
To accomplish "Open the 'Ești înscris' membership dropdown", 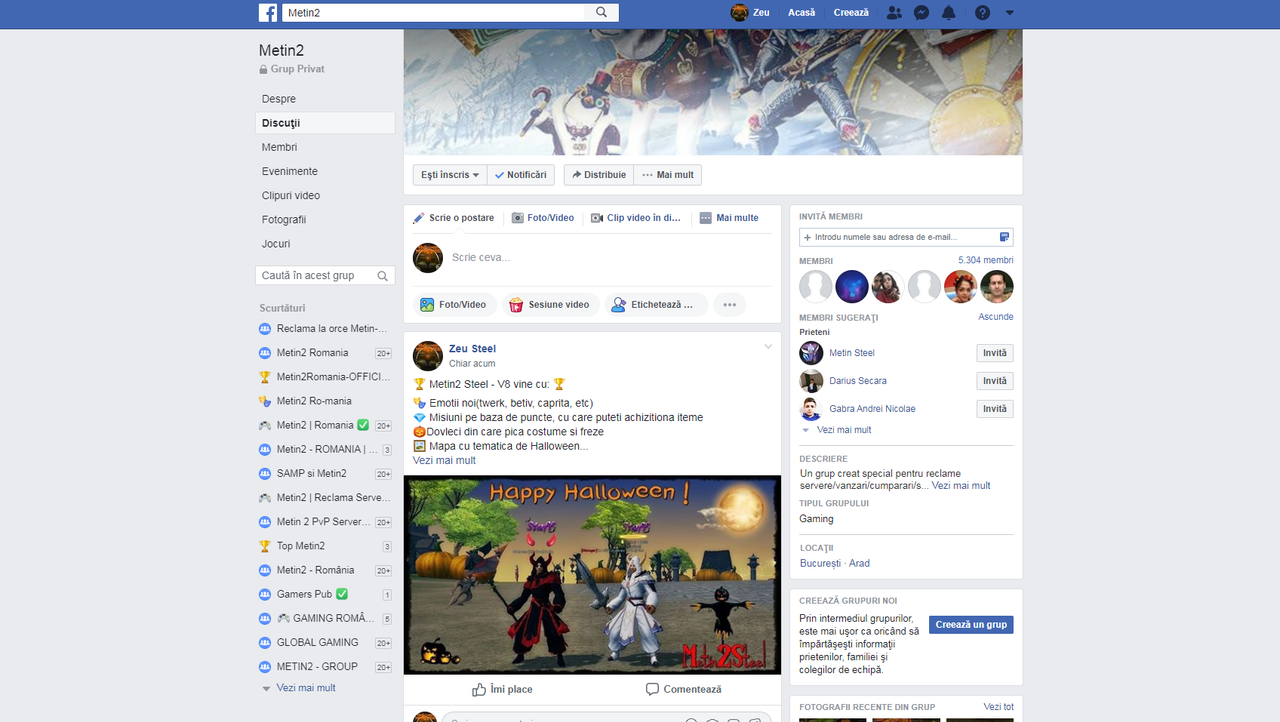I will click(x=448, y=174).
